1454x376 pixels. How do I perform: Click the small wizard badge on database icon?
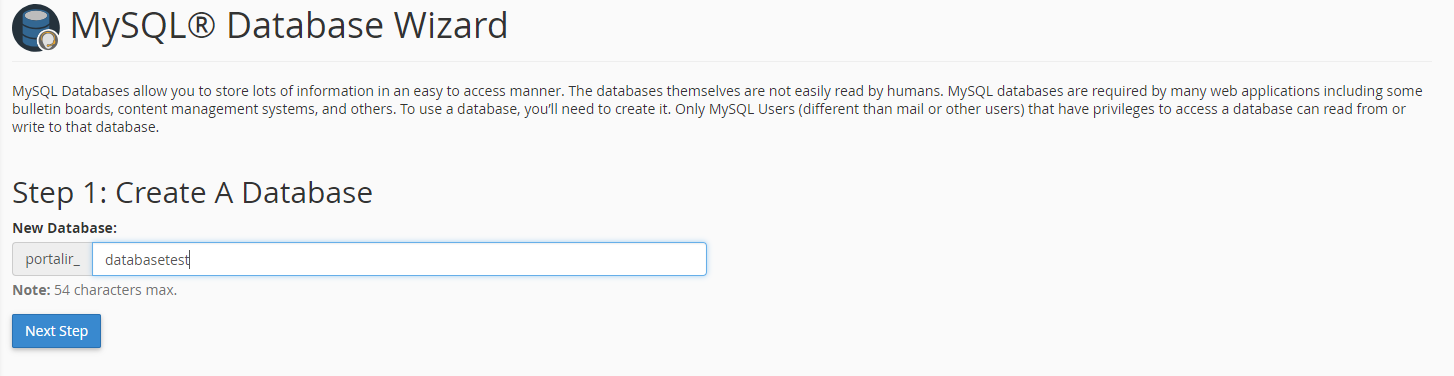[x=47, y=40]
